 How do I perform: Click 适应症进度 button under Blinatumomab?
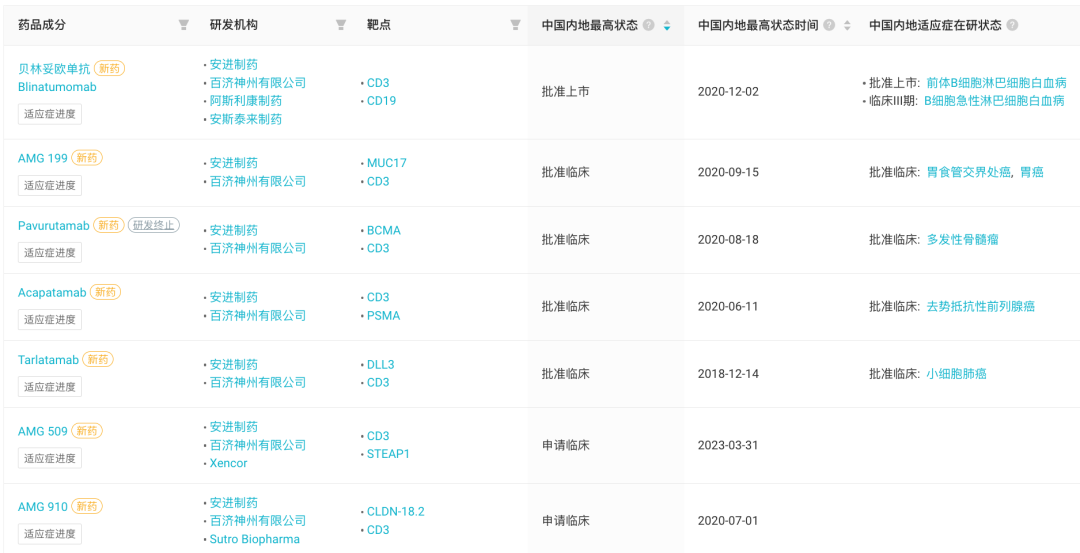point(50,114)
